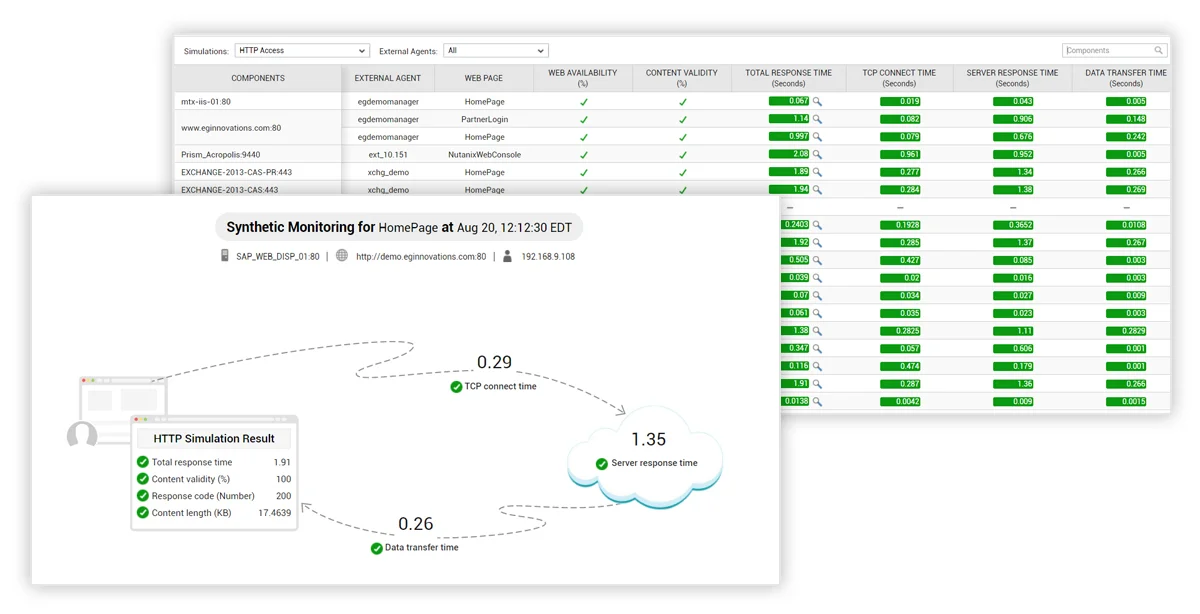Select component Prism_Acropolis:9440
The image size is (1200, 614).
point(220,155)
